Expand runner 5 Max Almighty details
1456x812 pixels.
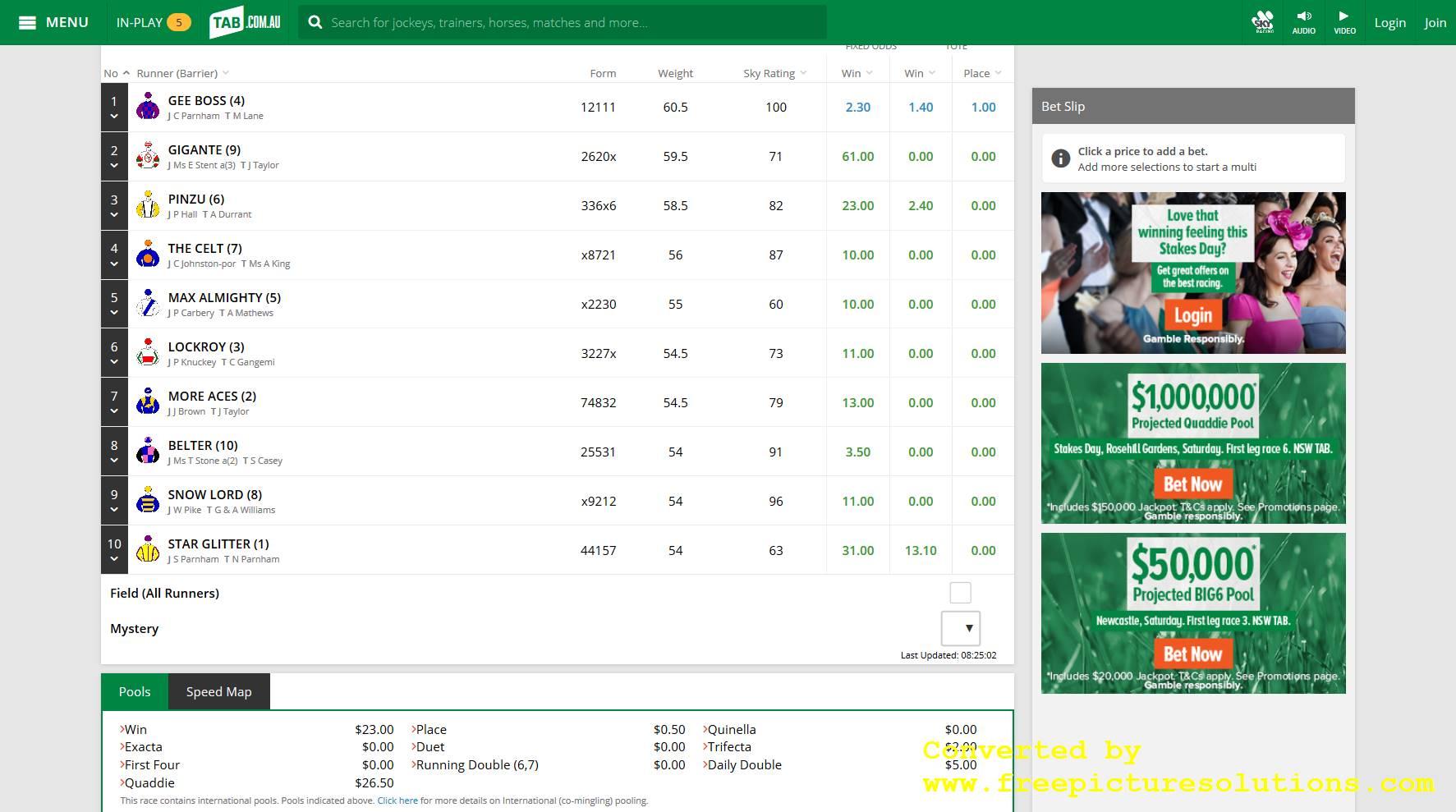pos(114,313)
